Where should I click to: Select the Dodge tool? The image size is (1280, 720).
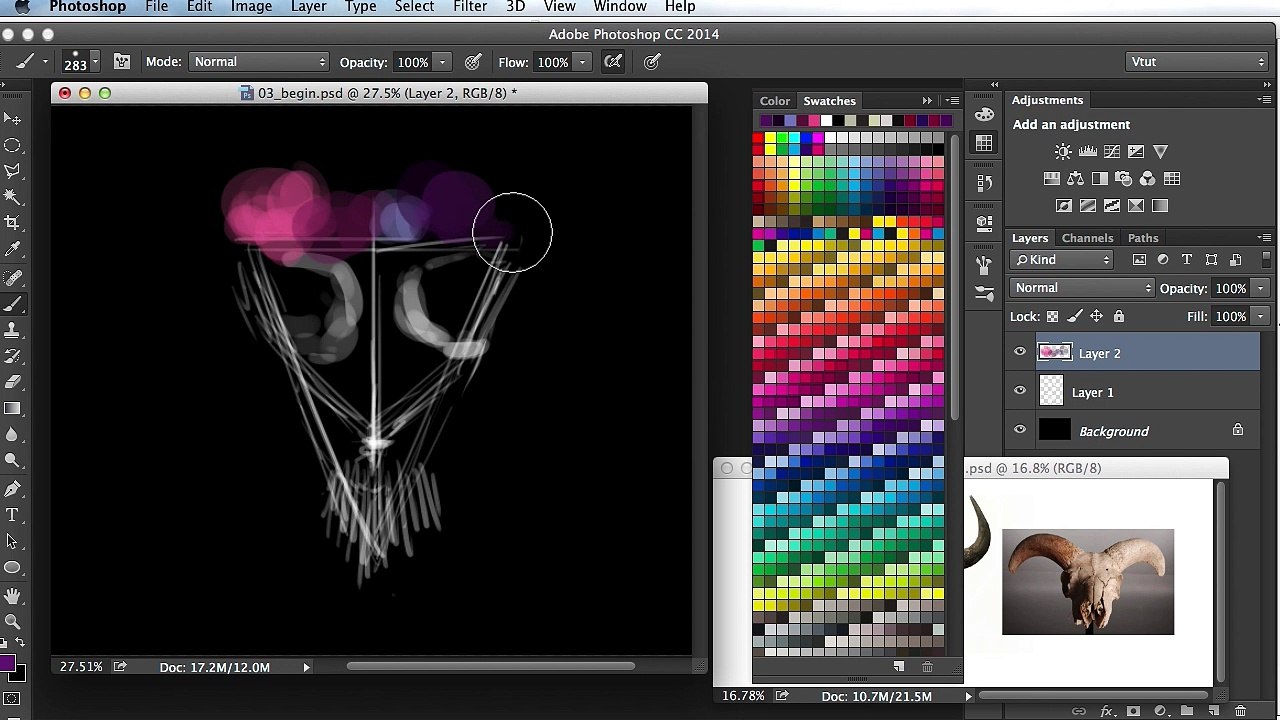[12, 460]
